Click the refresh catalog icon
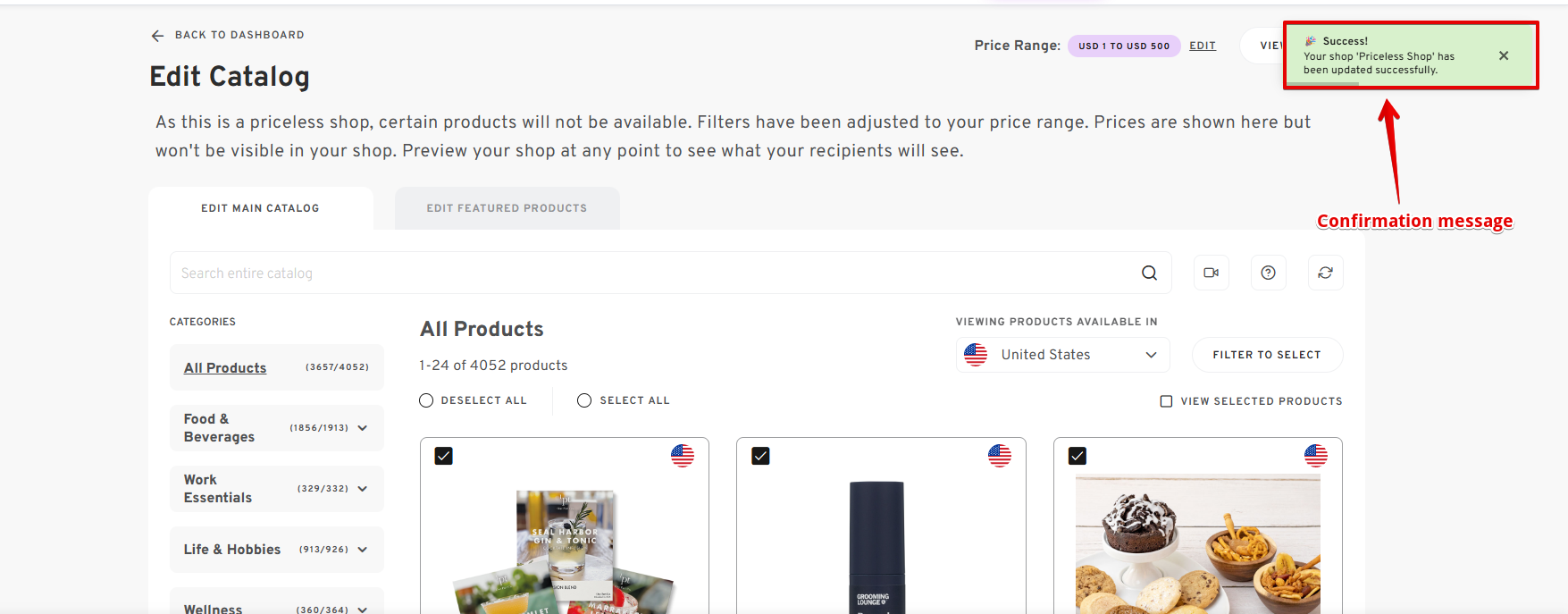Image resolution: width=1568 pixels, height=614 pixels. (x=1325, y=273)
